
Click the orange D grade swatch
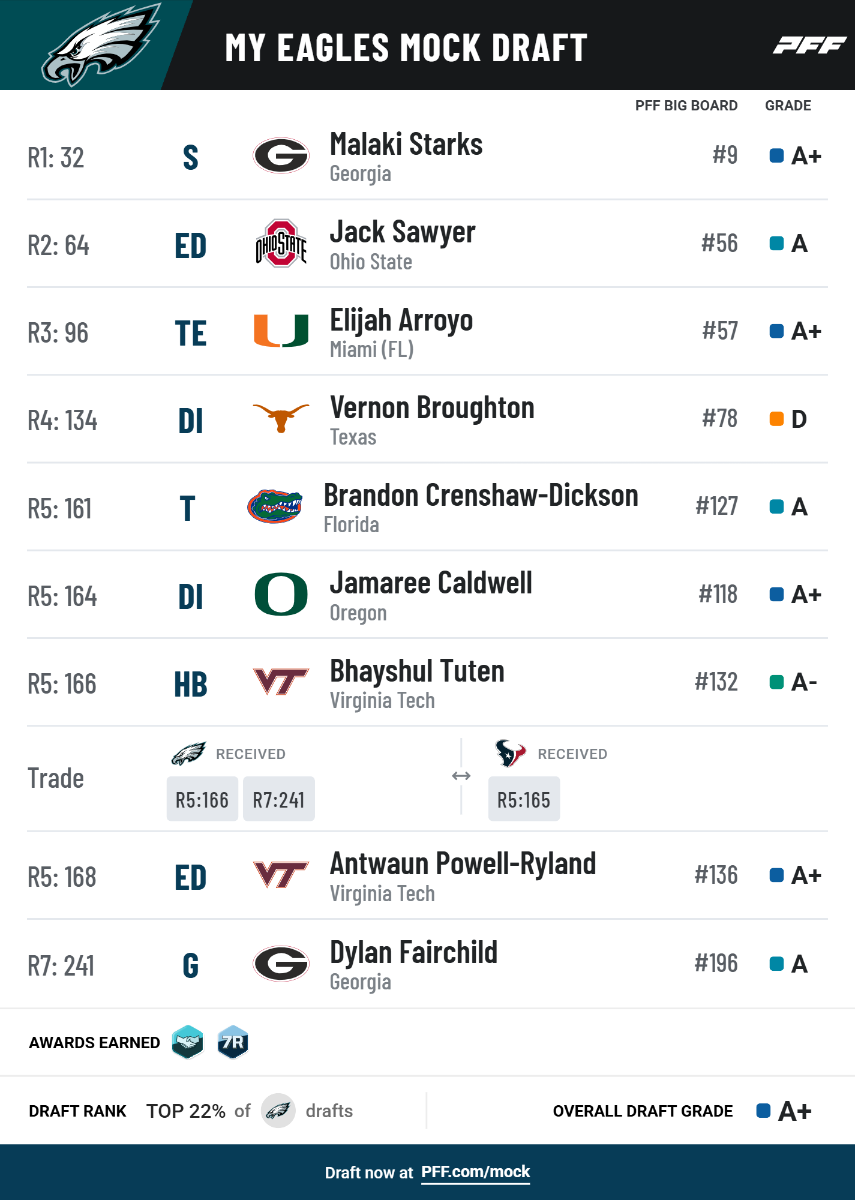click(776, 419)
